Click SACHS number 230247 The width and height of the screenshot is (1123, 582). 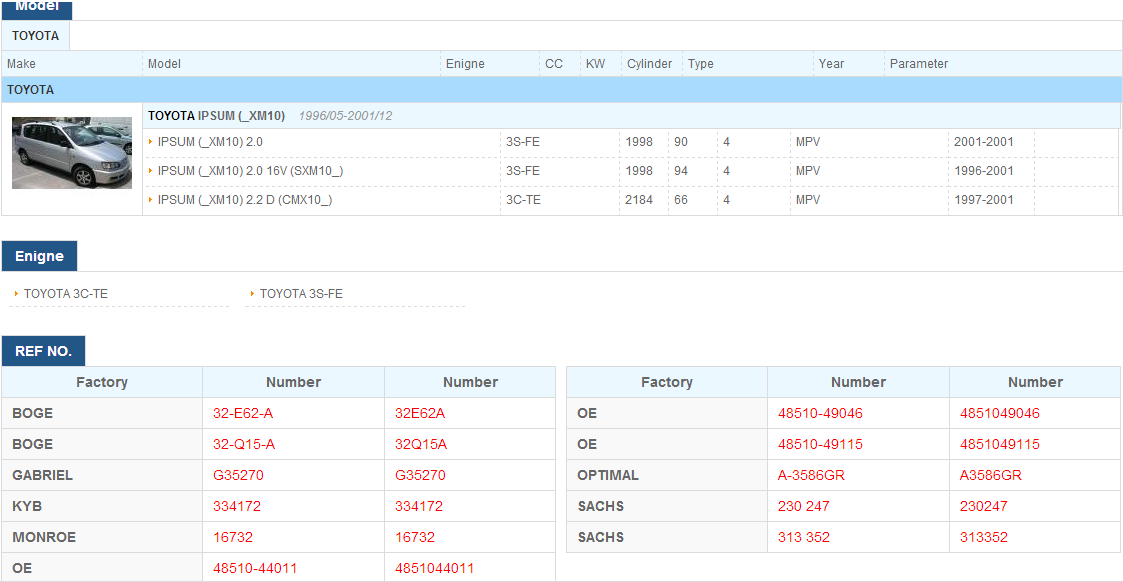tap(983, 506)
